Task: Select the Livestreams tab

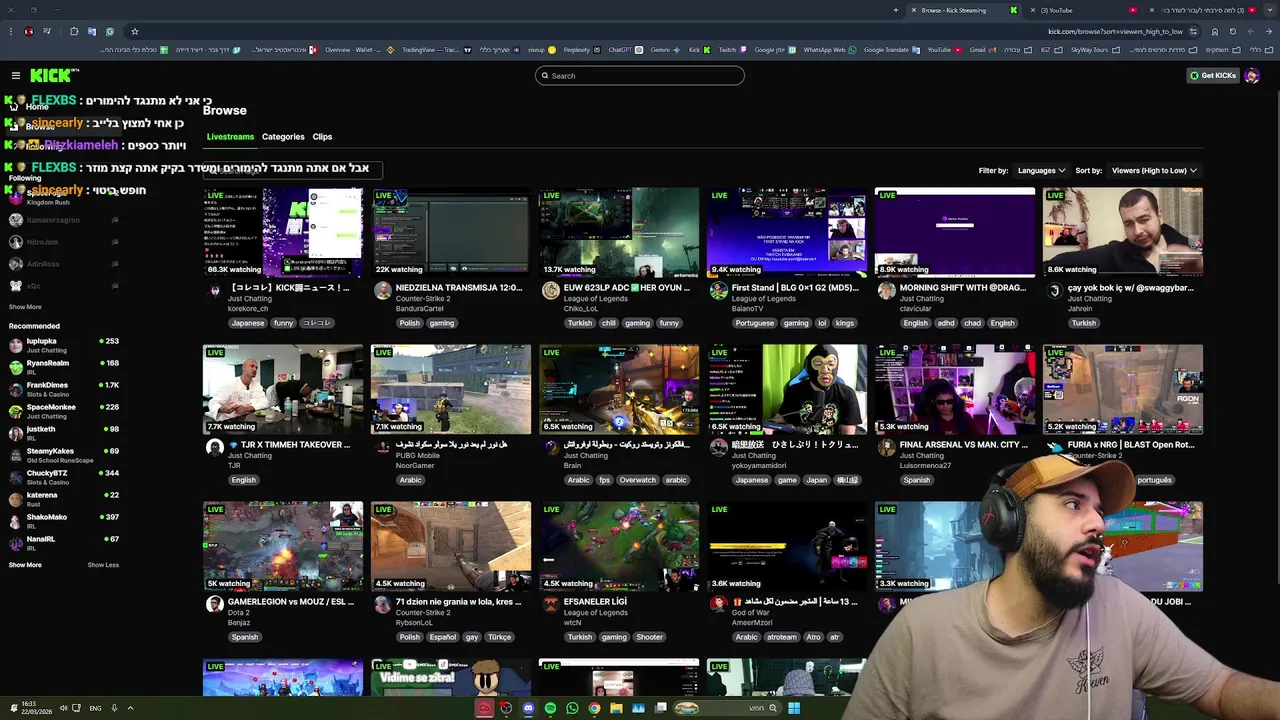Action: pos(230,137)
